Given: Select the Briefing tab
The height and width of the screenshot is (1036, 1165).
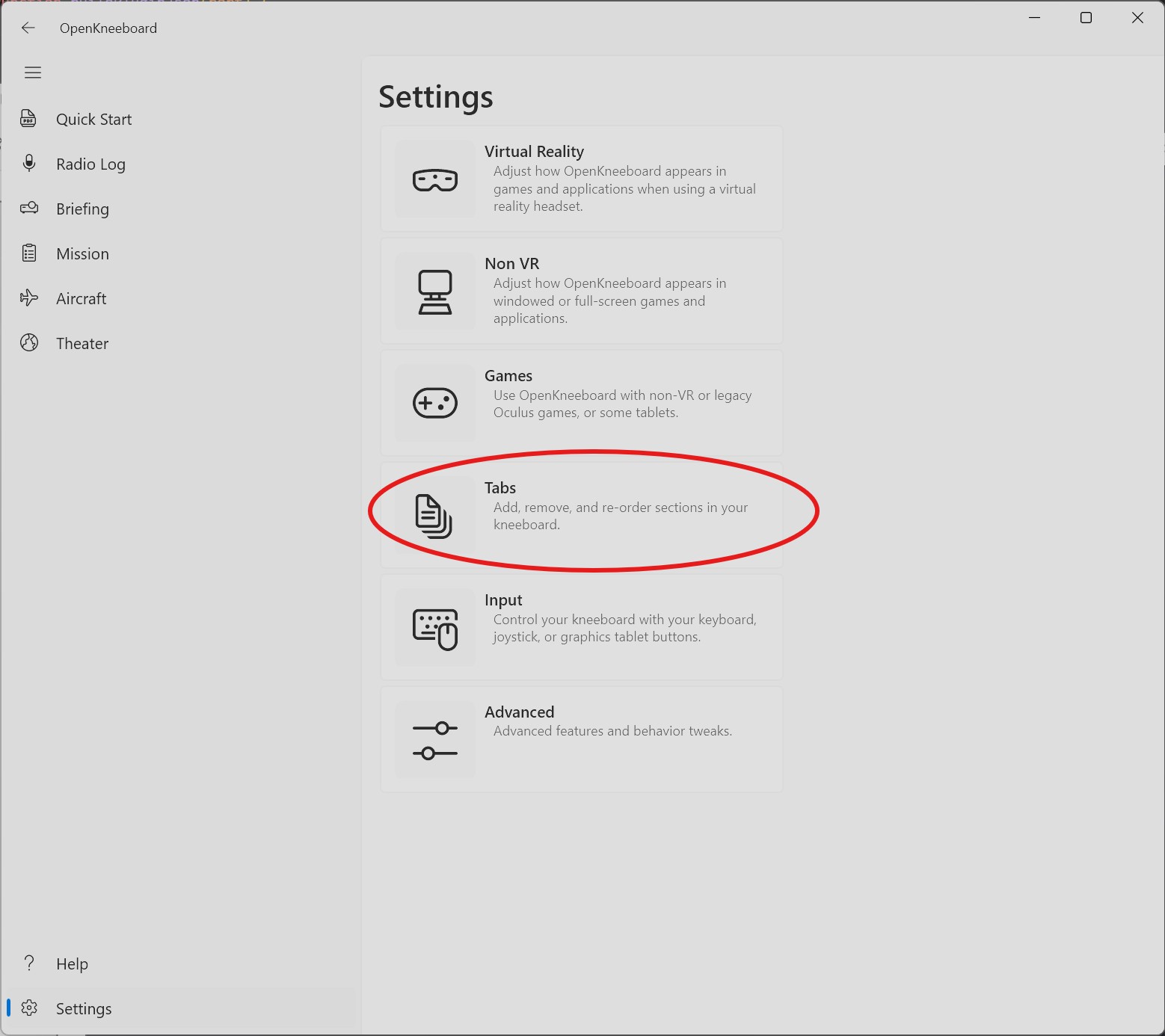Looking at the screenshot, I should pyautogui.click(x=181, y=209).
